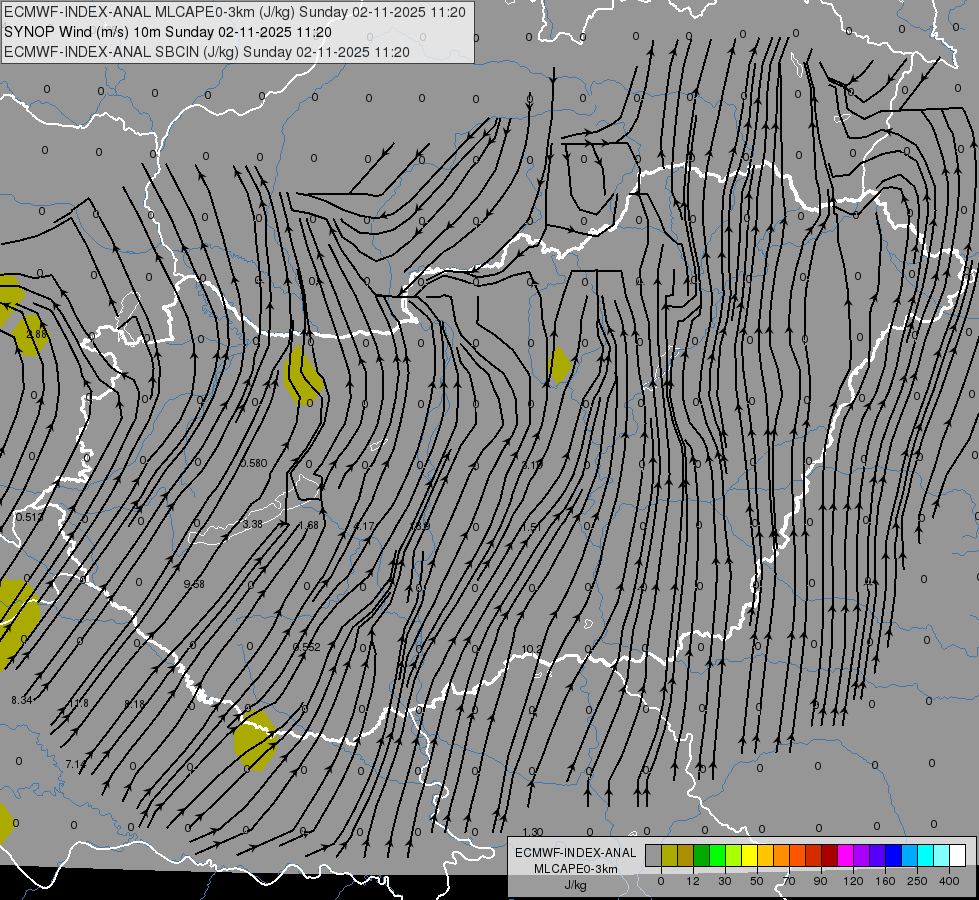The image size is (979, 900).
Task: Select the bright cyan legend swatch
Action: [925, 855]
